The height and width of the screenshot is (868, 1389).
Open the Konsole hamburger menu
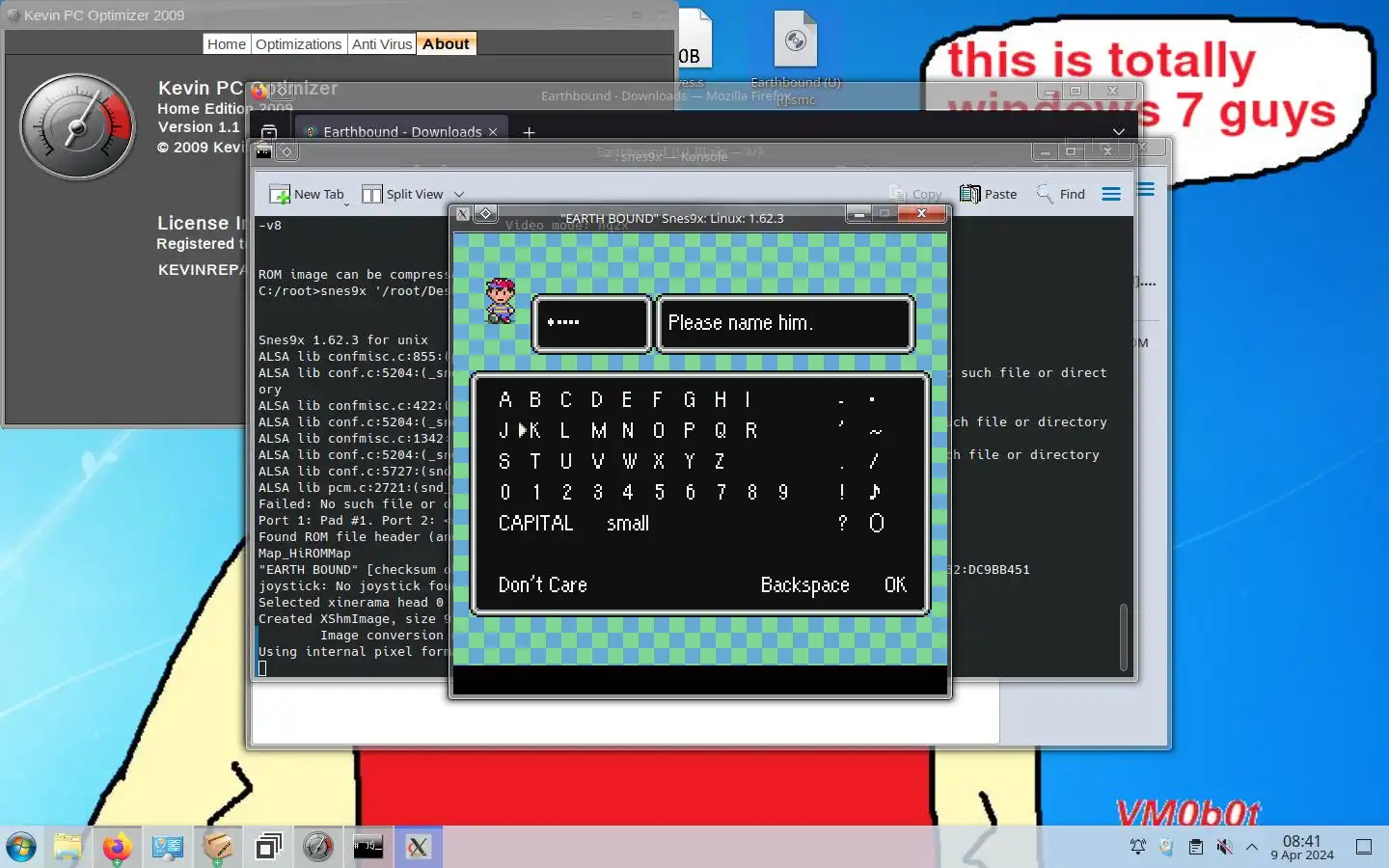click(1111, 194)
